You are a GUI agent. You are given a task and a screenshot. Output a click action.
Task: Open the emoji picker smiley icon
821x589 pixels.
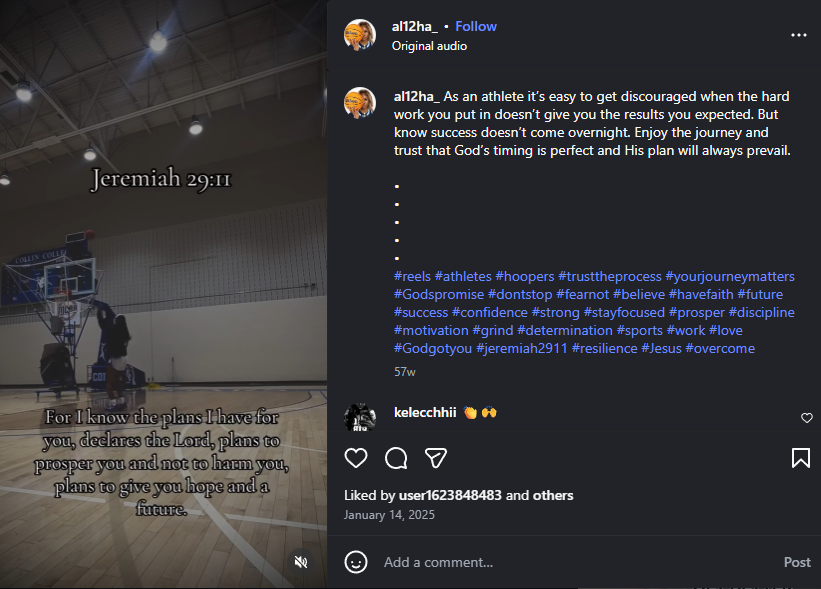356,562
